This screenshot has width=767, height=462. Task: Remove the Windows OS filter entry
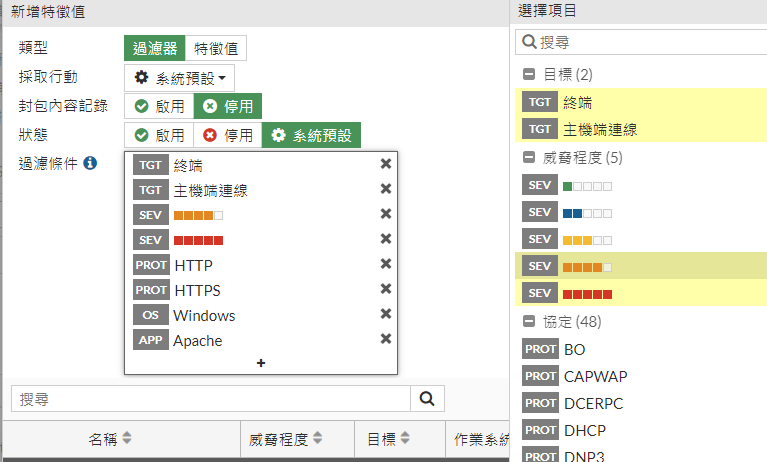click(385, 315)
